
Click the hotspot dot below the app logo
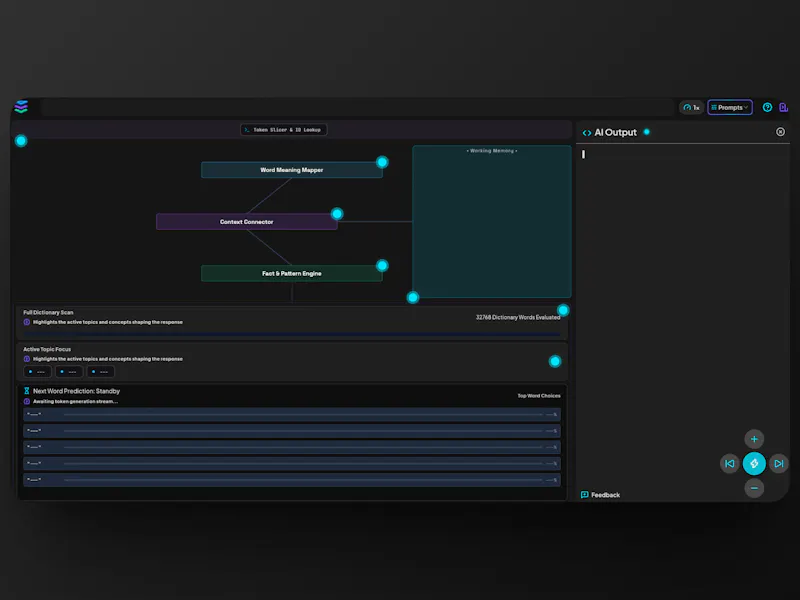click(x=21, y=141)
